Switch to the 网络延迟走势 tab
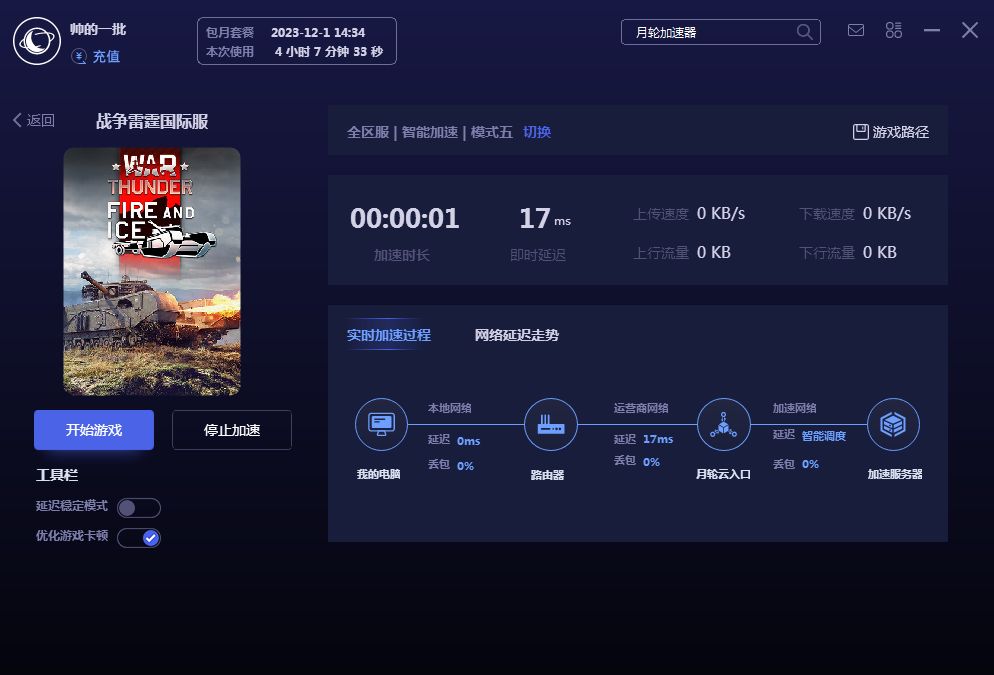Viewport: 994px width, 675px height. [x=517, y=335]
